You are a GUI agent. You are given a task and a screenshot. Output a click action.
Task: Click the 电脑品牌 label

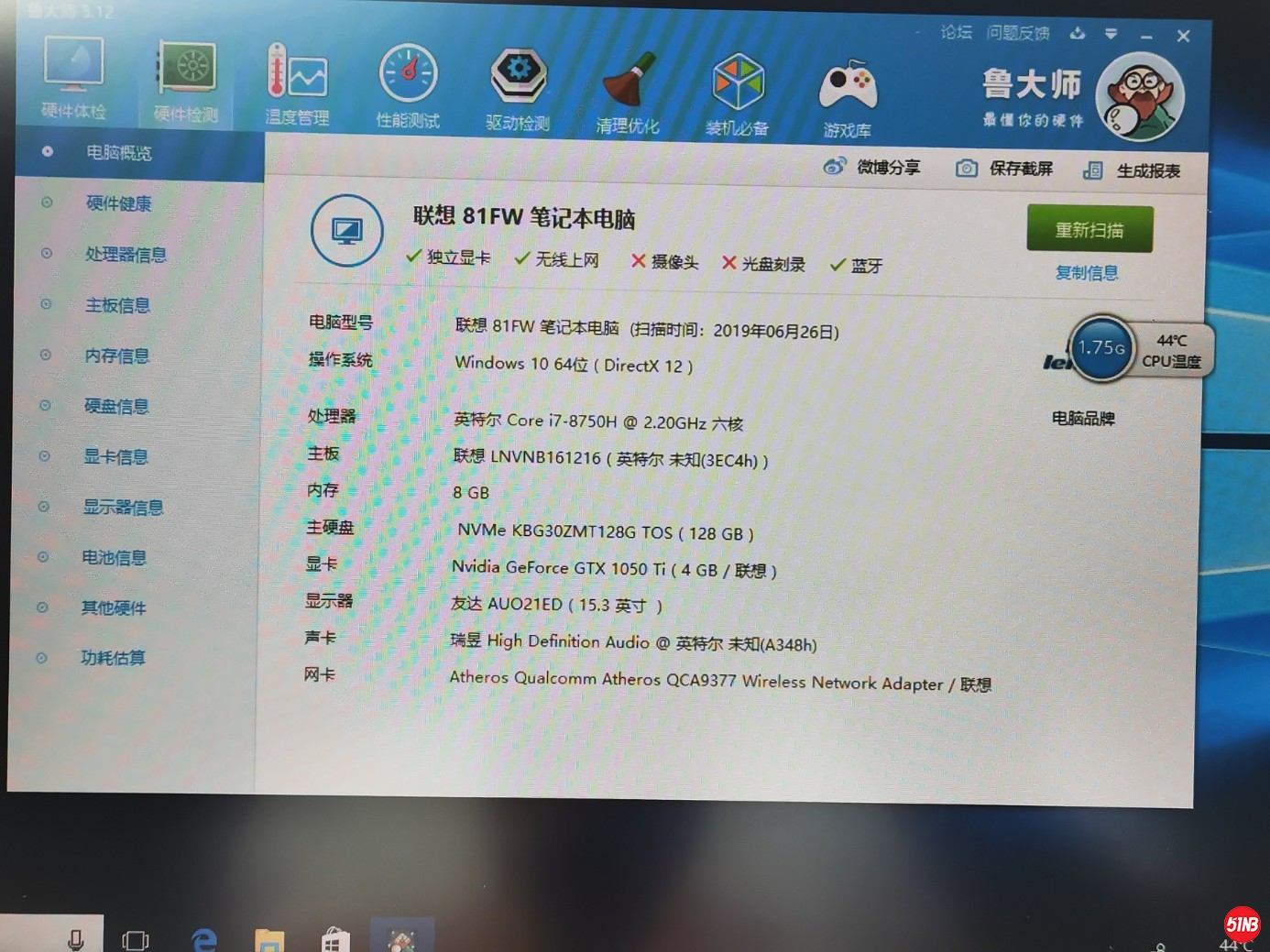click(x=1083, y=419)
